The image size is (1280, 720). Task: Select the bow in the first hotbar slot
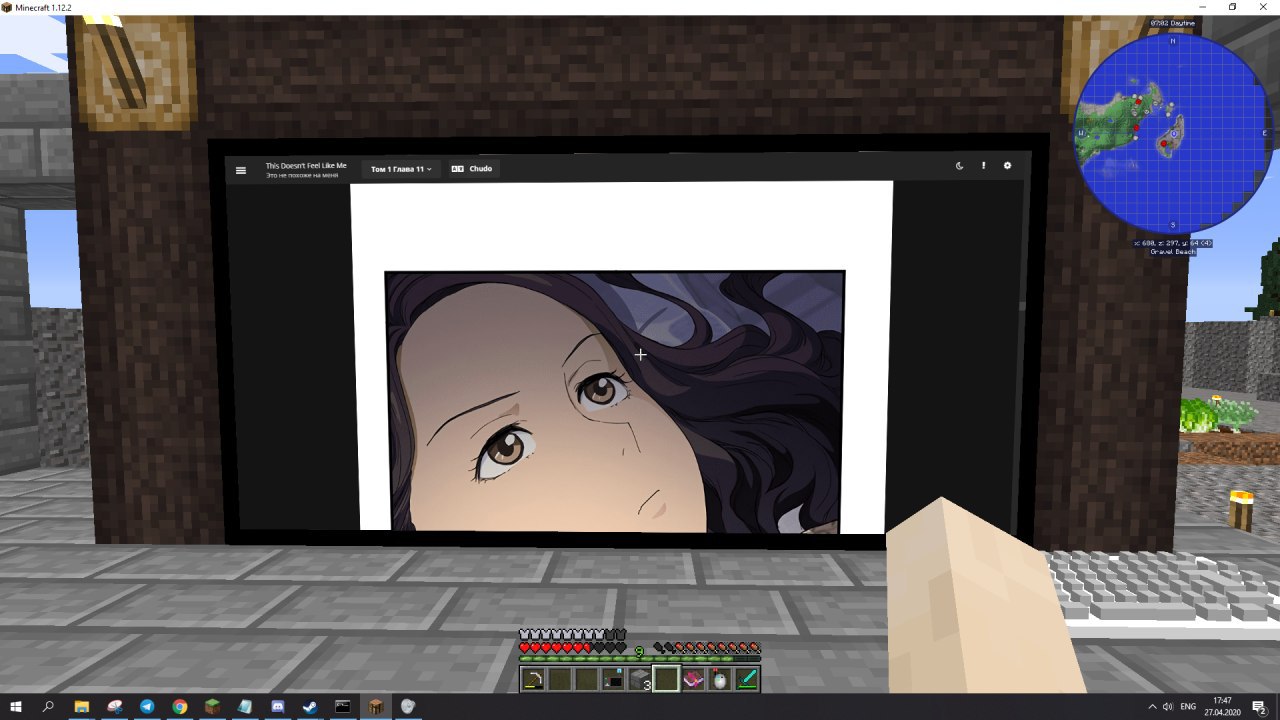tap(533, 680)
